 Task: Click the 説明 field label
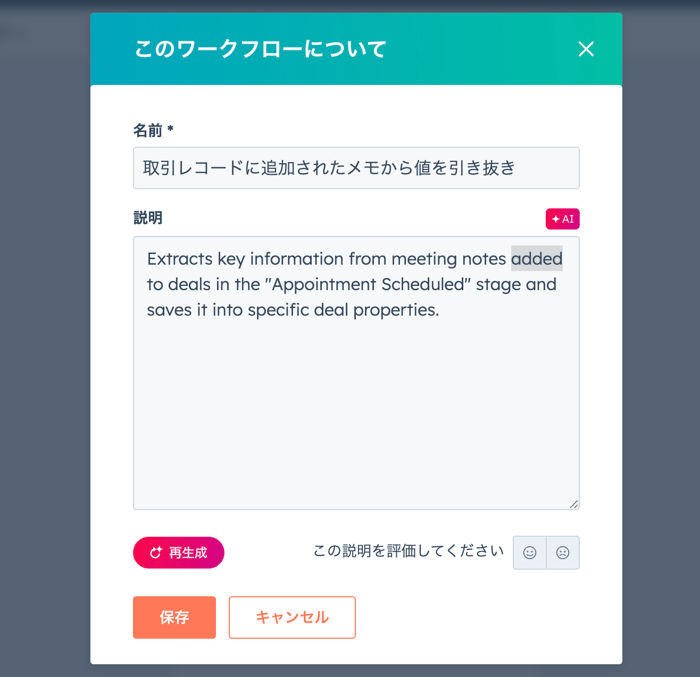tap(148, 218)
